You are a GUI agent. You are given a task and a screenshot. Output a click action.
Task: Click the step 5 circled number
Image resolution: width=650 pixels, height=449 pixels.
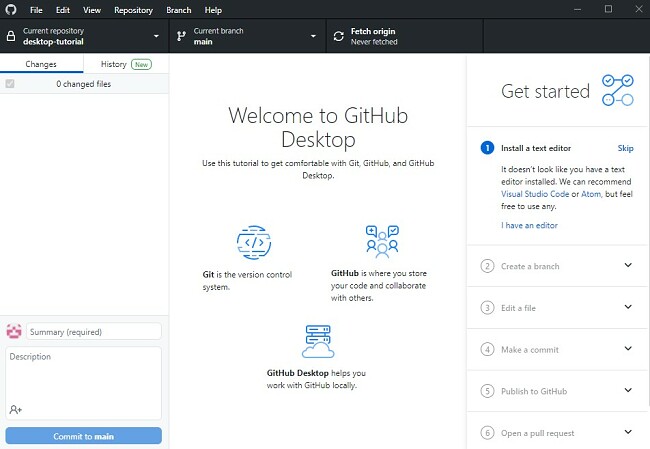click(487, 391)
